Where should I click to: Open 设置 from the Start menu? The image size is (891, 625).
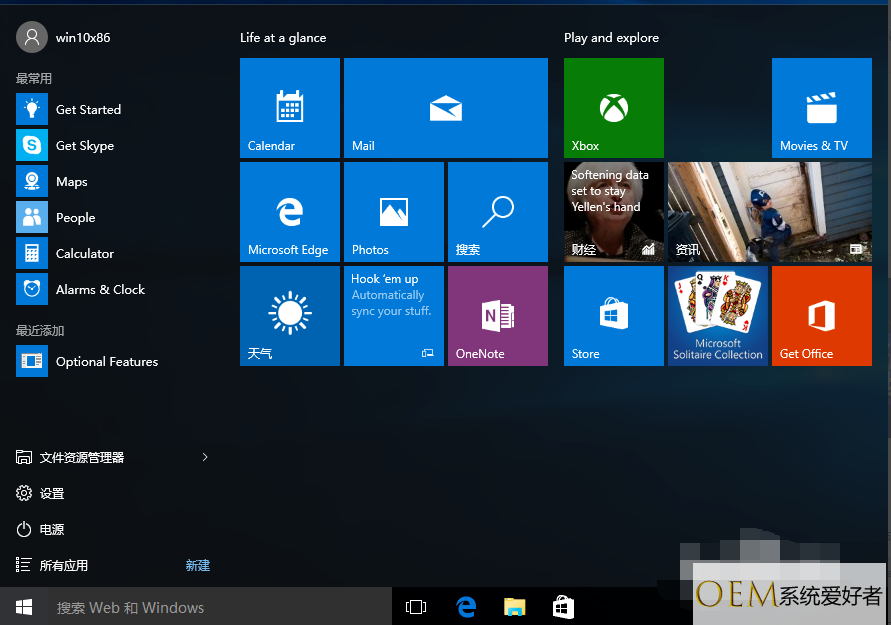[52, 494]
